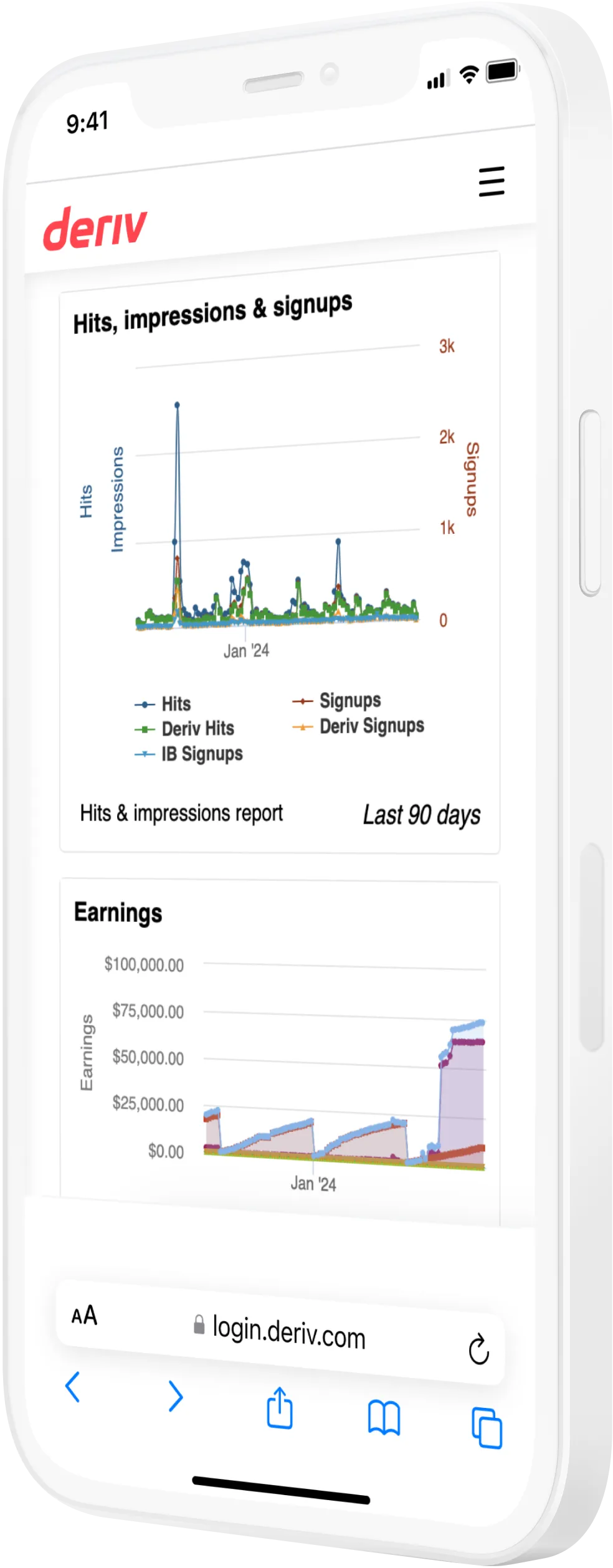Tap the Safari forward arrow
Screen dimensions: 613x1568
tap(176, 1395)
